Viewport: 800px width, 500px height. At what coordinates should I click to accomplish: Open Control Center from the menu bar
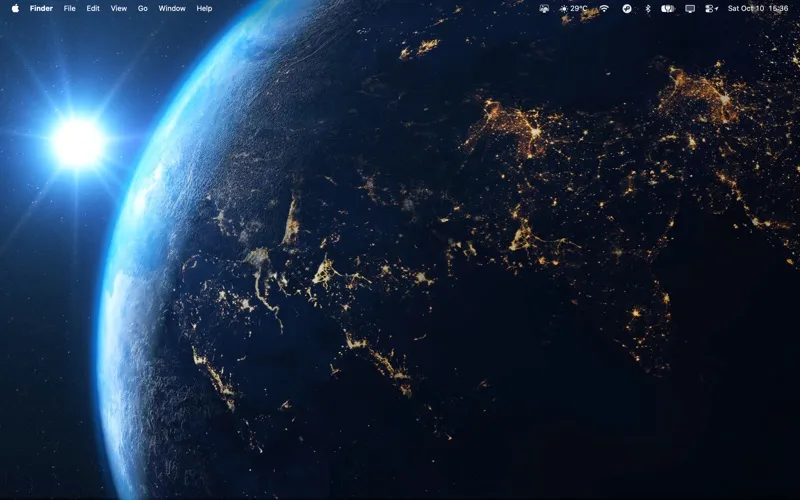click(x=711, y=8)
